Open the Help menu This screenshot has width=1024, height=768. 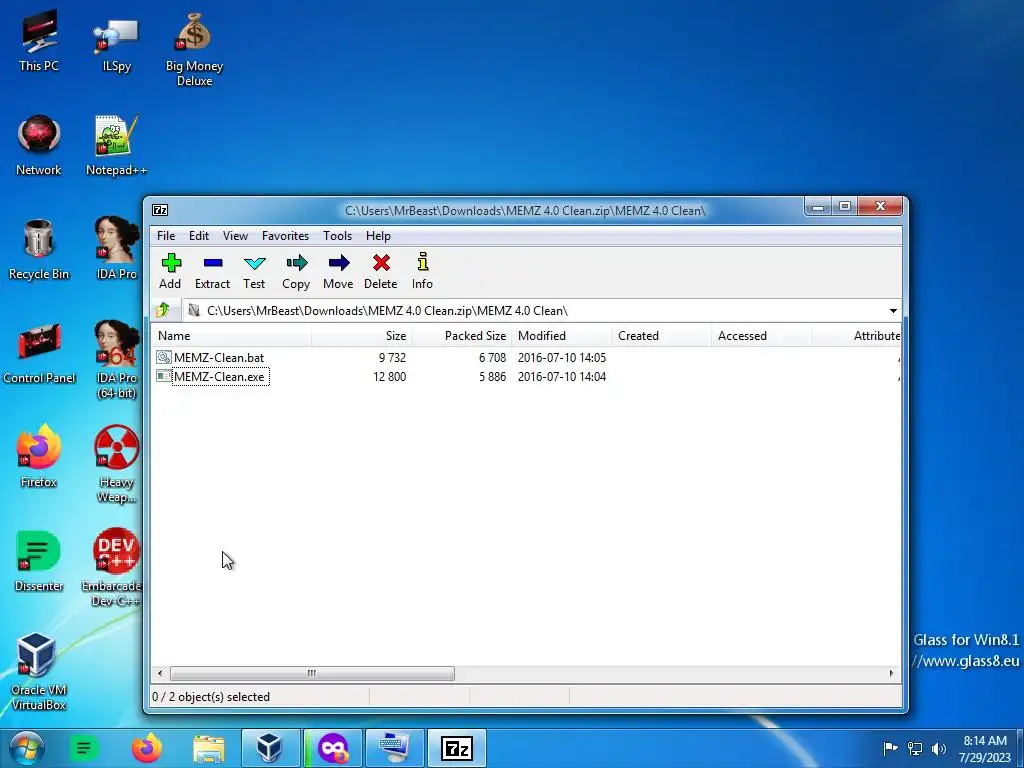(378, 236)
